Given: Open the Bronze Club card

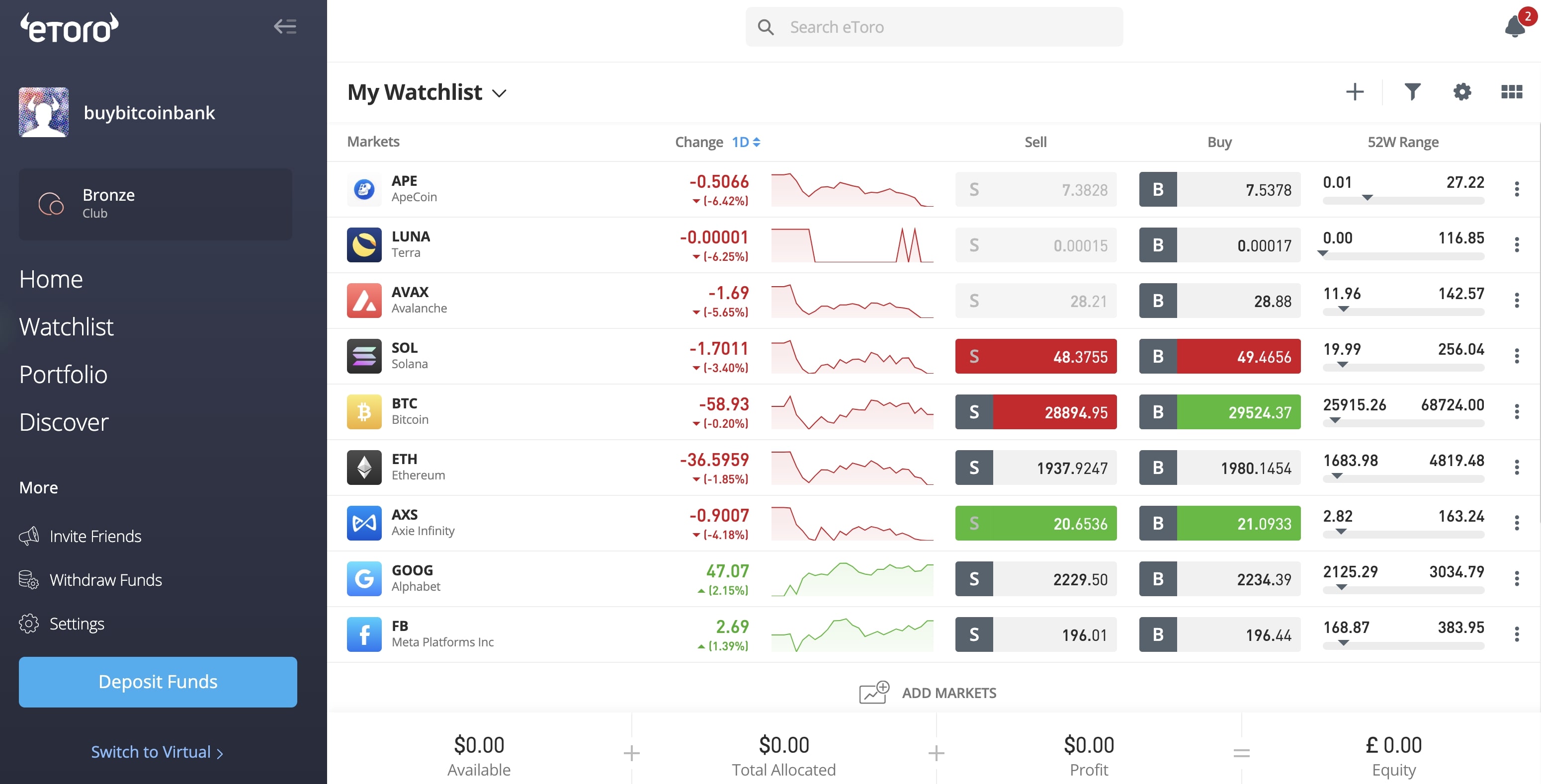Looking at the screenshot, I should [x=156, y=204].
